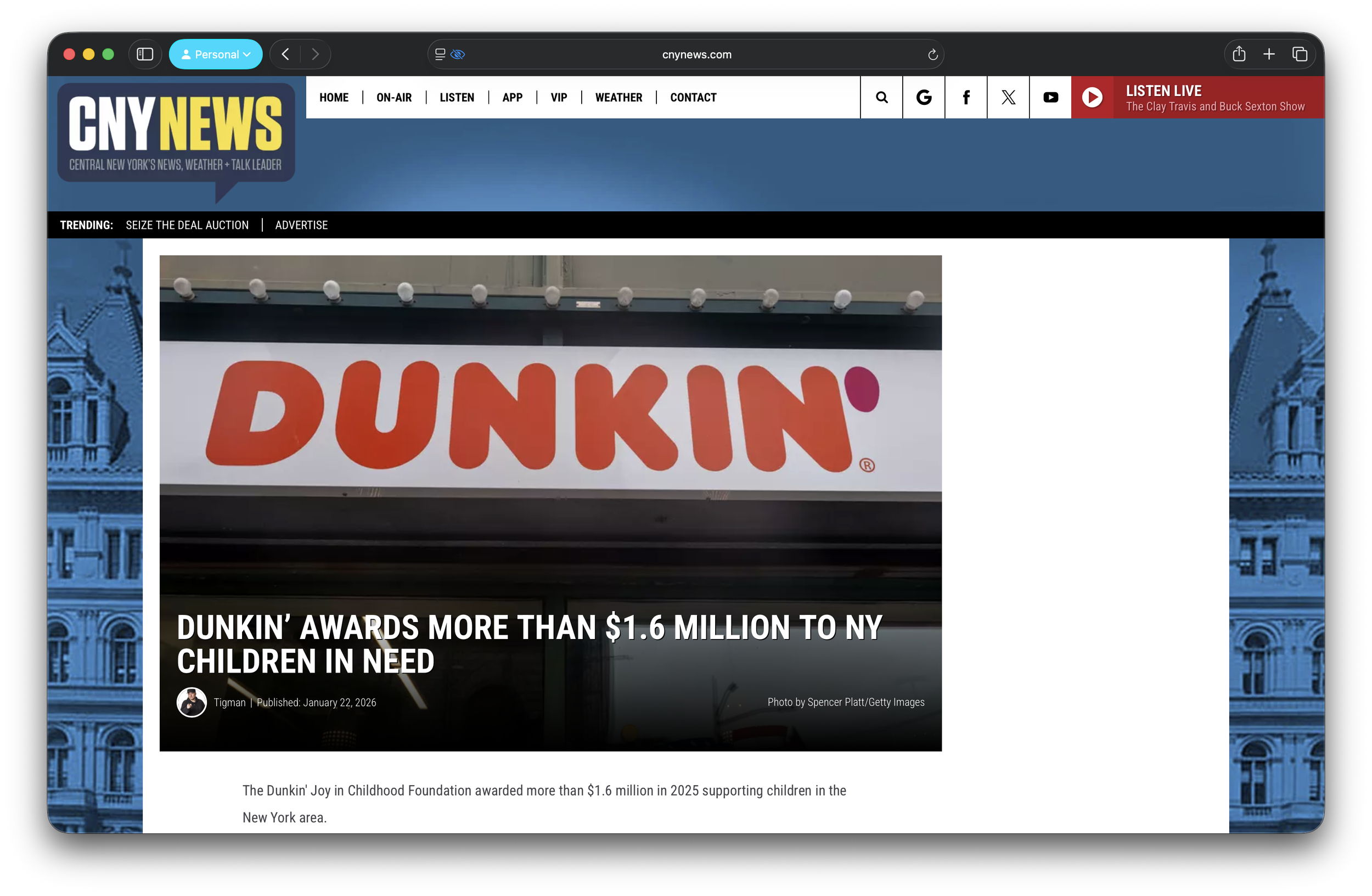Navigate back using the back arrow
The image size is (1372, 896).
[x=285, y=54]
